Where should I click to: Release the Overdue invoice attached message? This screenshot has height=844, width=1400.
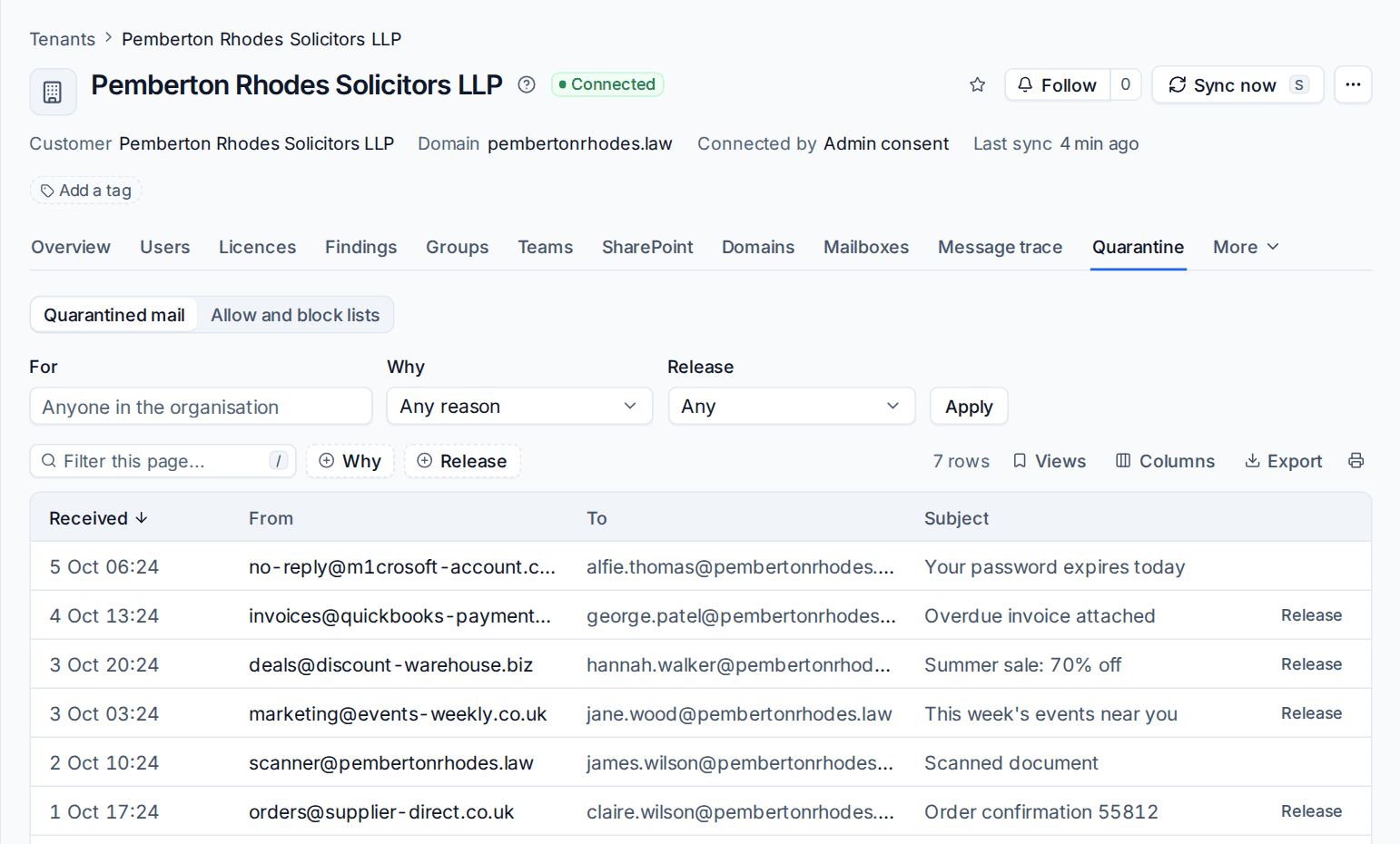[x=1311, y=615]
